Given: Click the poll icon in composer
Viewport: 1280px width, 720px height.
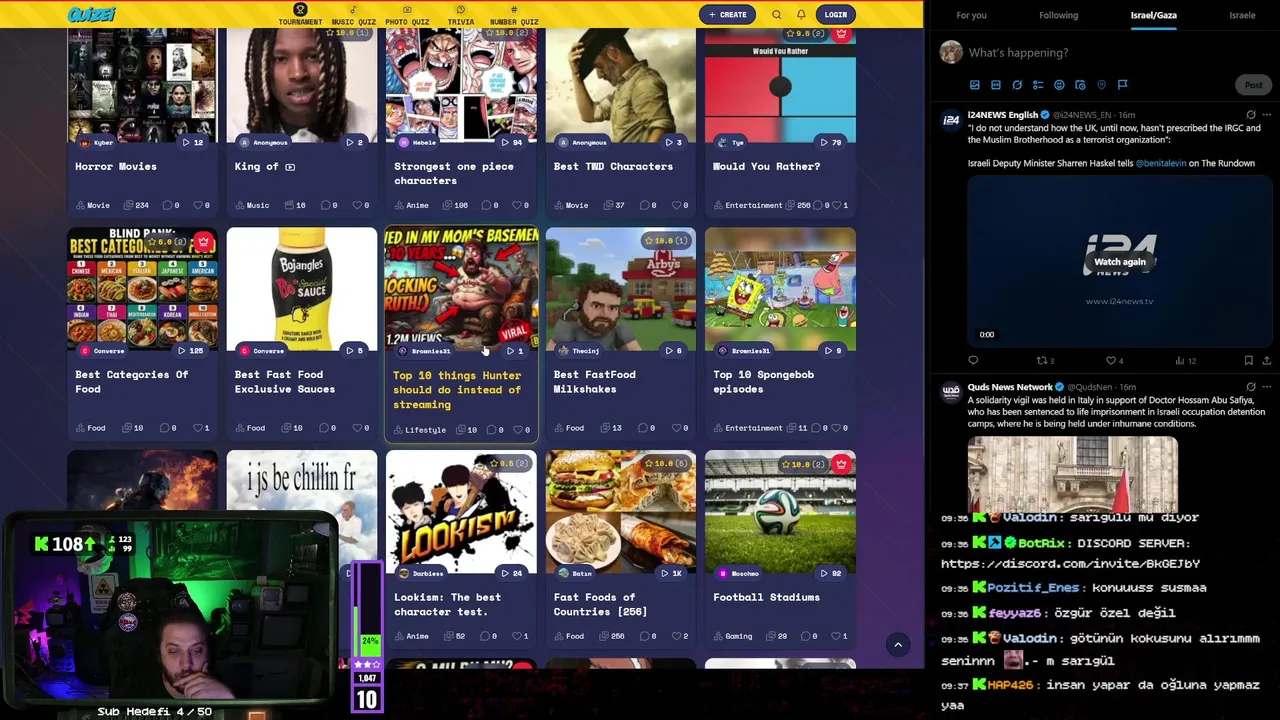Looking at the screenshot, I should [1038, 85].
